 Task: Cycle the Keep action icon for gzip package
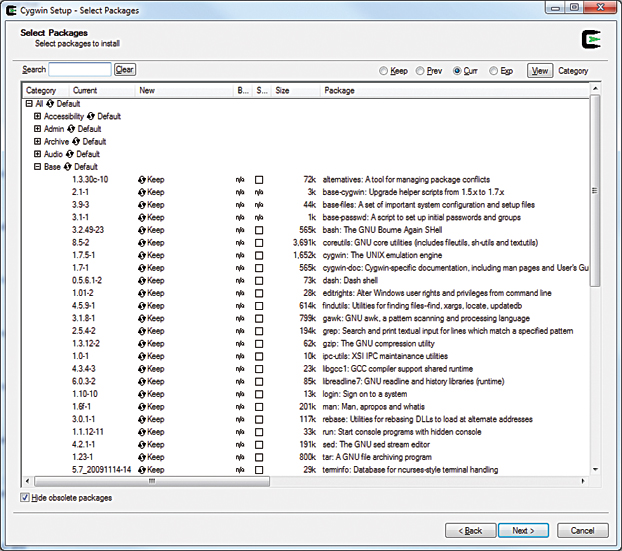pos(142,344)
